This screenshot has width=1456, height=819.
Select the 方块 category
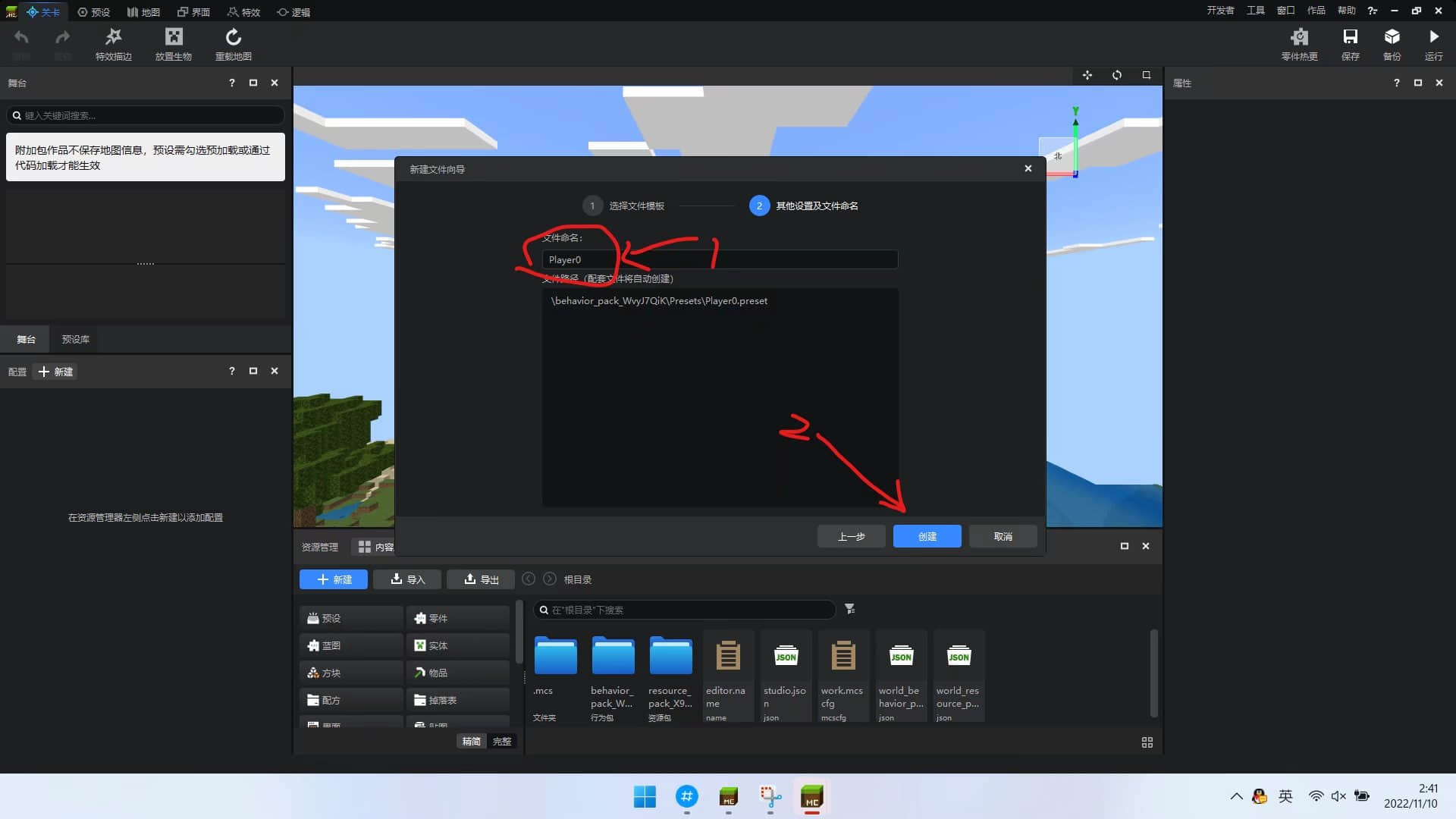[x=351, y=673]
